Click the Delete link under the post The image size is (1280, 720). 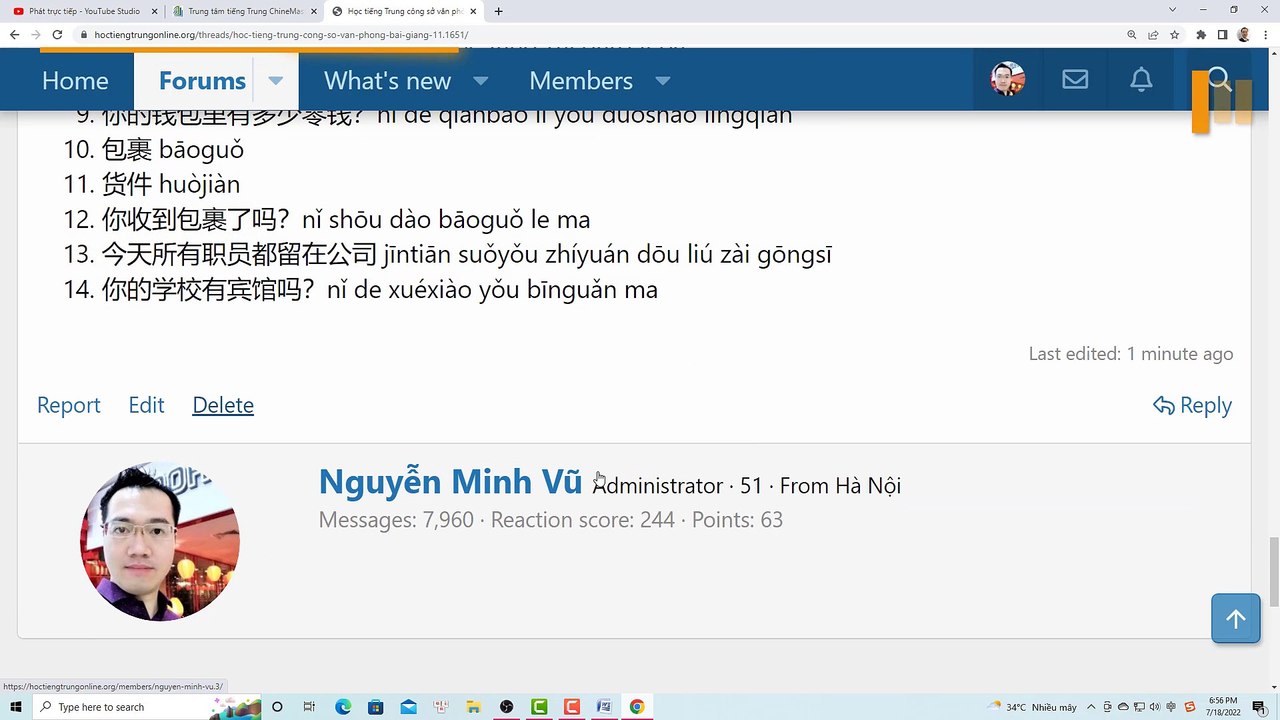[223, 405]
